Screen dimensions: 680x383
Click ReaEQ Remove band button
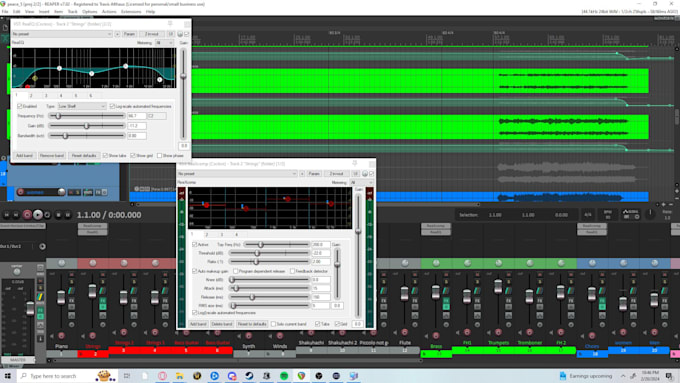pos(52,155)
